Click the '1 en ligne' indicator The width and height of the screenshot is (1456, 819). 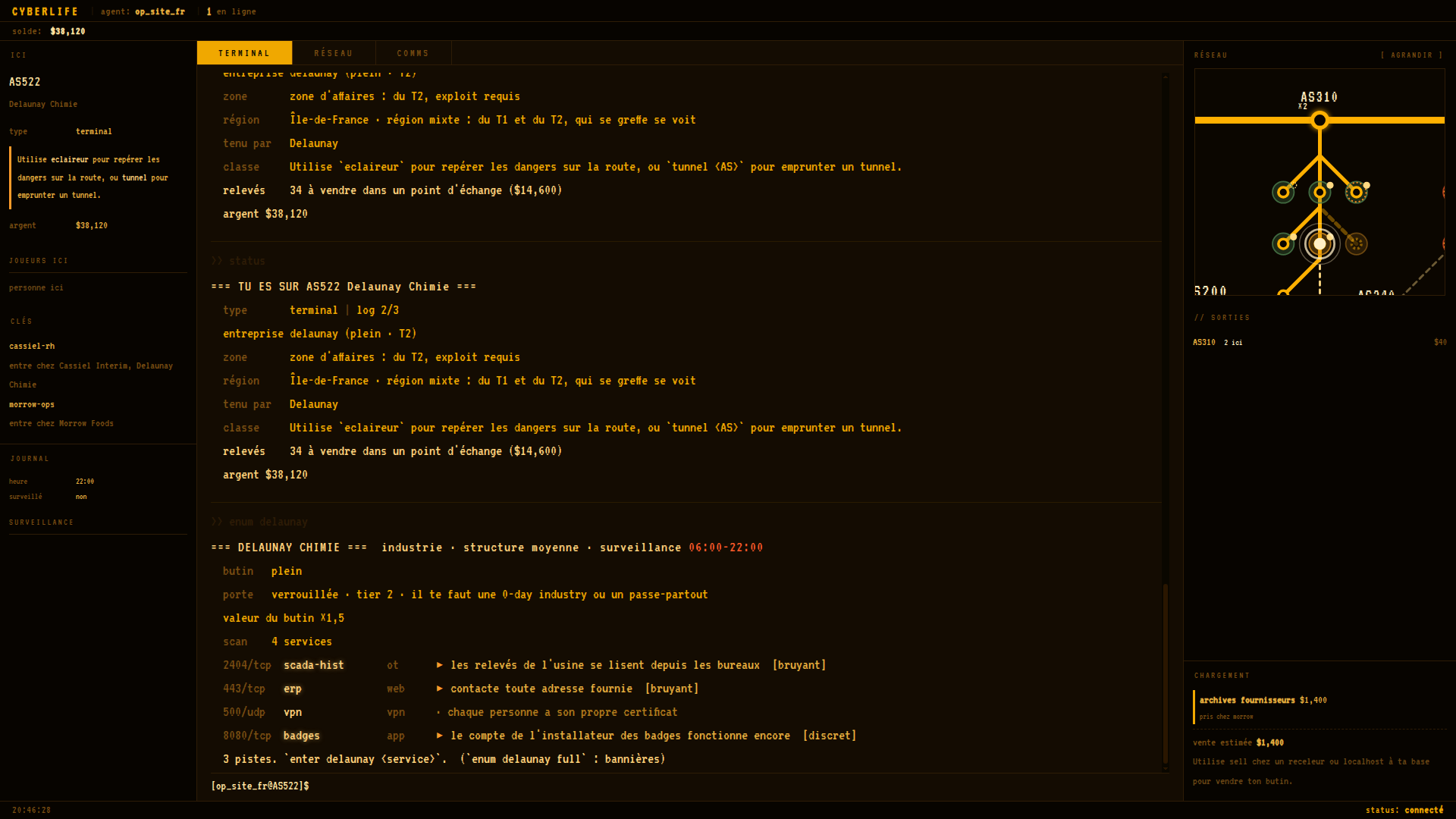(x=231, y=11)
